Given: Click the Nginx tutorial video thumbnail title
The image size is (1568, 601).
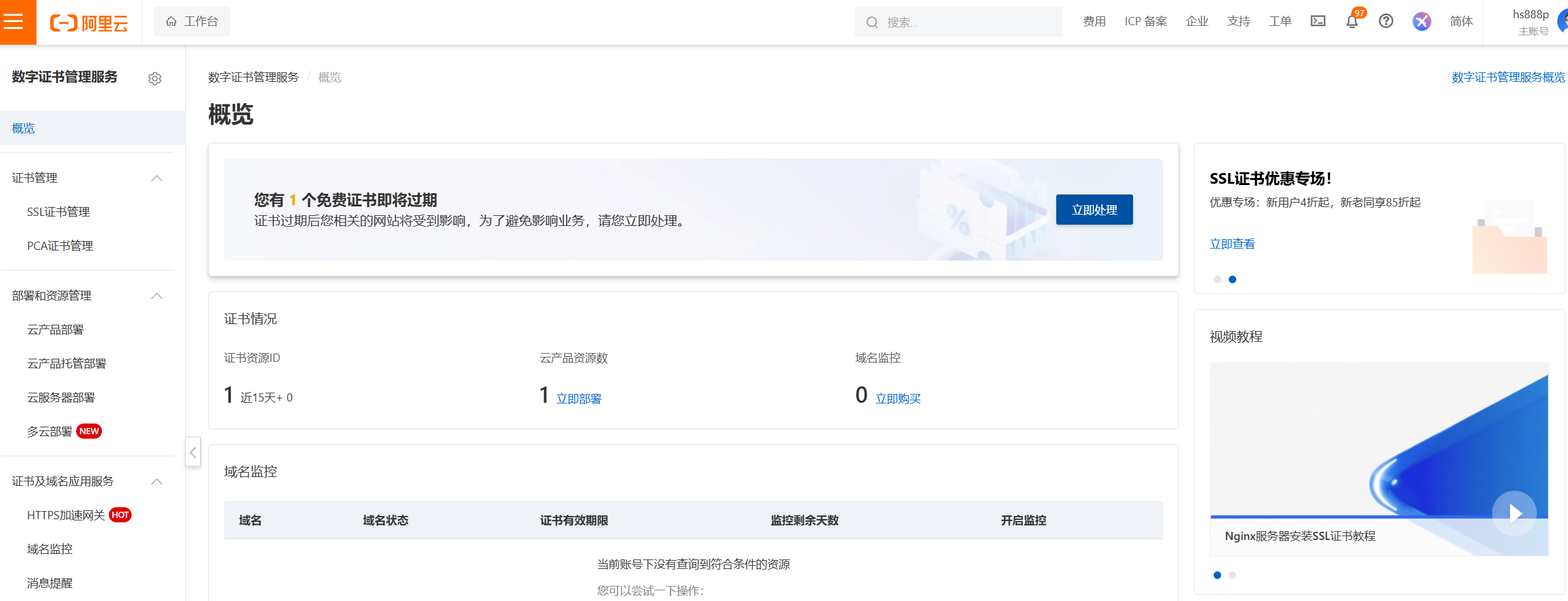Looking at the screenshot, I should click(x=1300, y=536).
